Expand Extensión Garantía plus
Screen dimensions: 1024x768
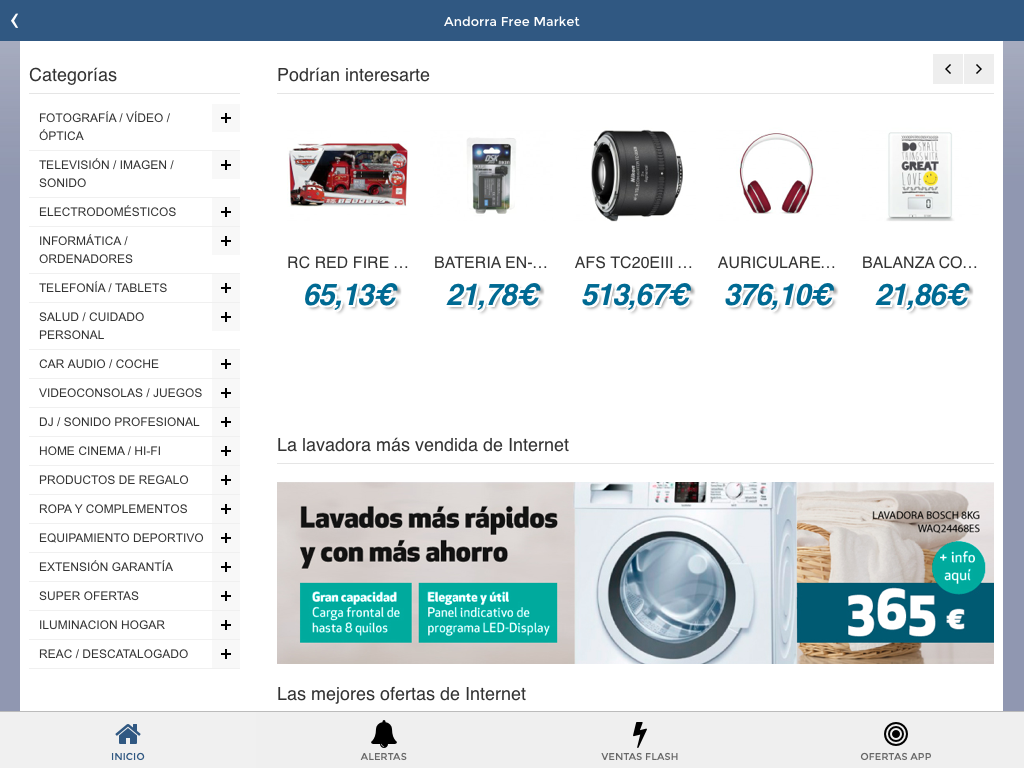click(226, 567)
